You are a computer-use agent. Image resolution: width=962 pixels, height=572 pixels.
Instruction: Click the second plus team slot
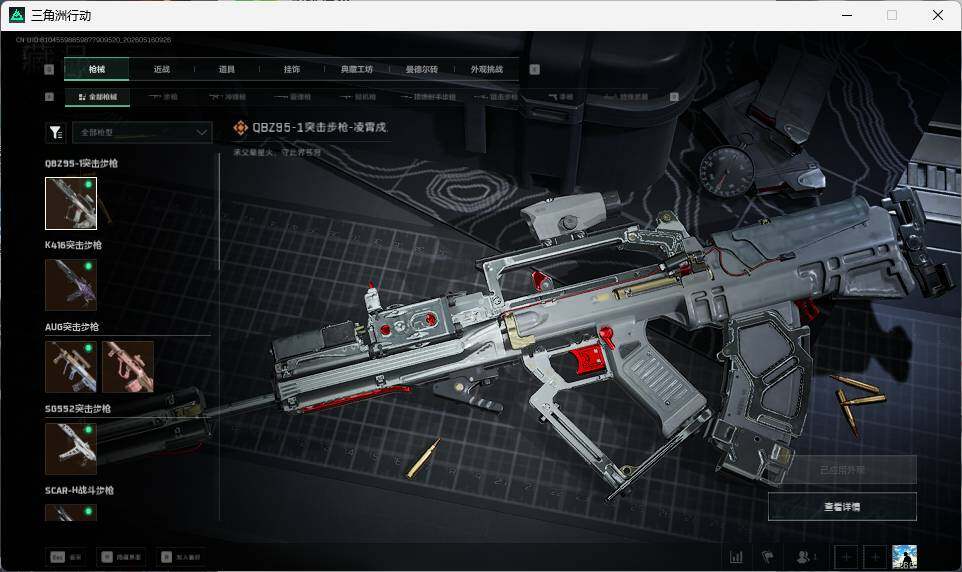(875, 557)
